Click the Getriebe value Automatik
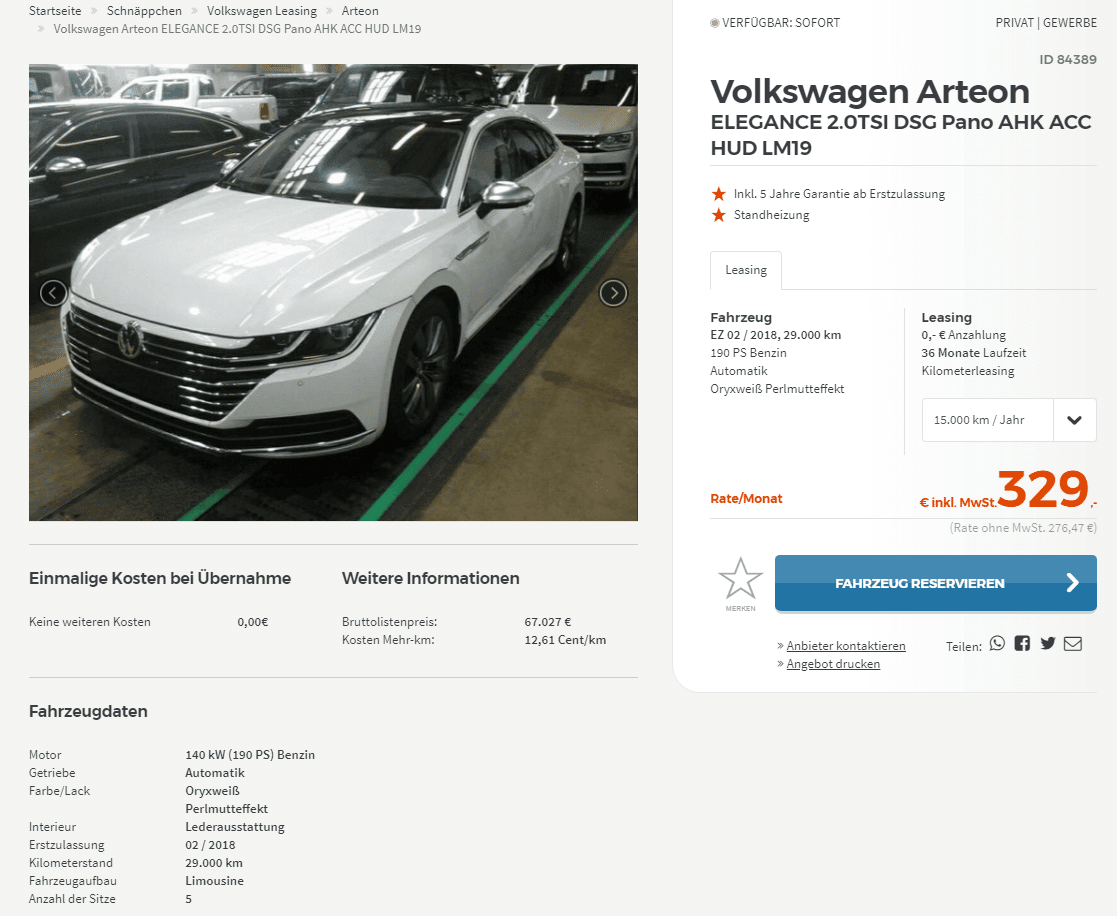Screen dimensions: 1117x916 point(214,773)
